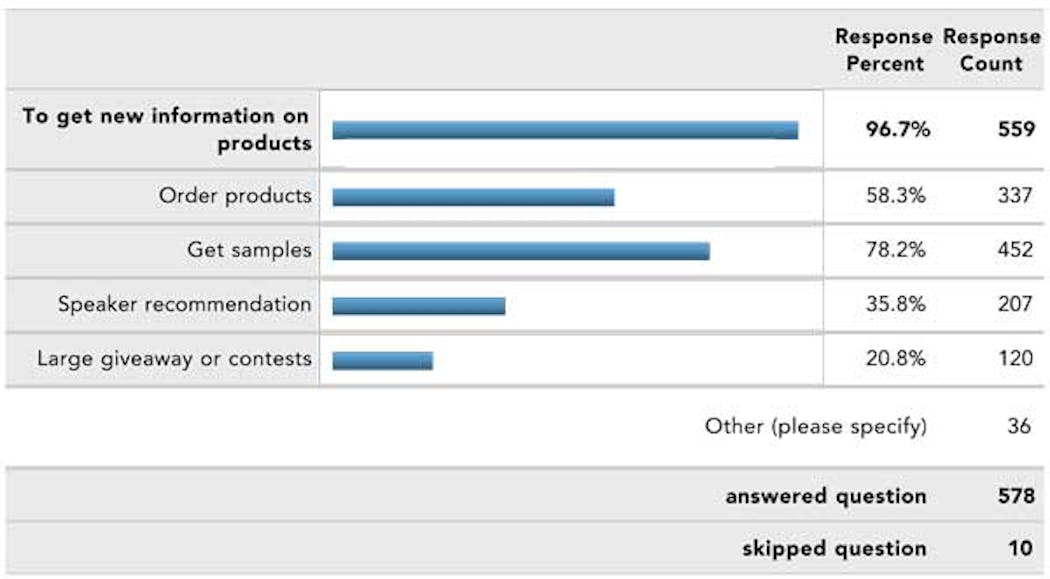This screenshot has height=579, width=1050.
Task: Select the Order products bar
Action: pos(473,197)
